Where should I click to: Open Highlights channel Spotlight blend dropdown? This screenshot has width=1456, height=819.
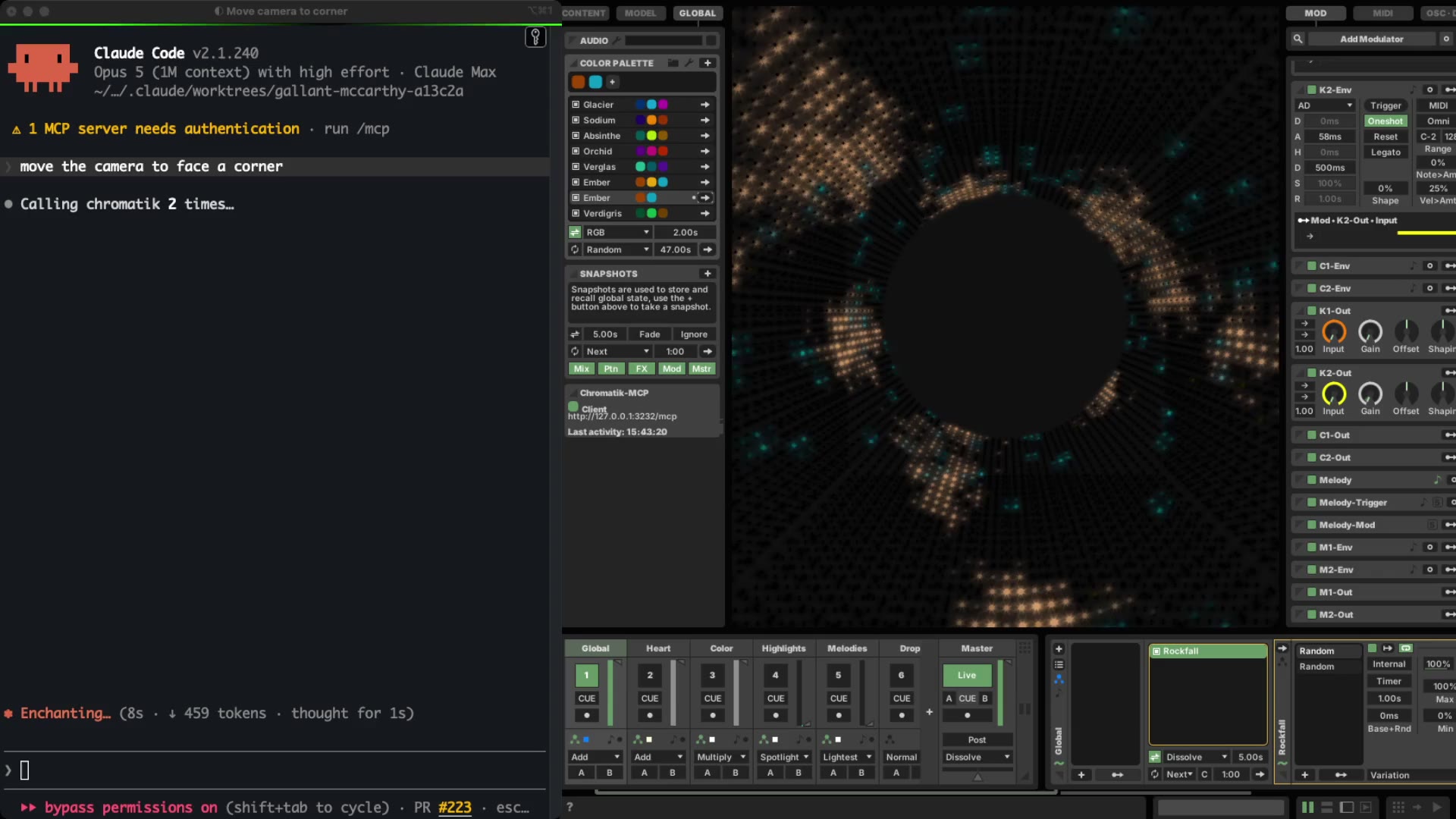[784, 757]
